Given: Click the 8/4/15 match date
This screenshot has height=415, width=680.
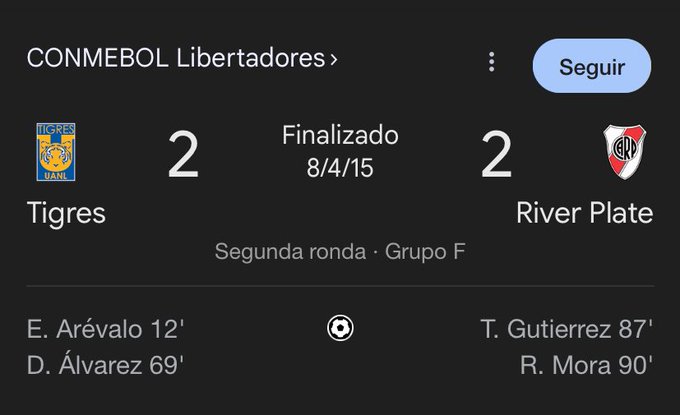Looking at the screenshot, I should click(x=340, y=168).
